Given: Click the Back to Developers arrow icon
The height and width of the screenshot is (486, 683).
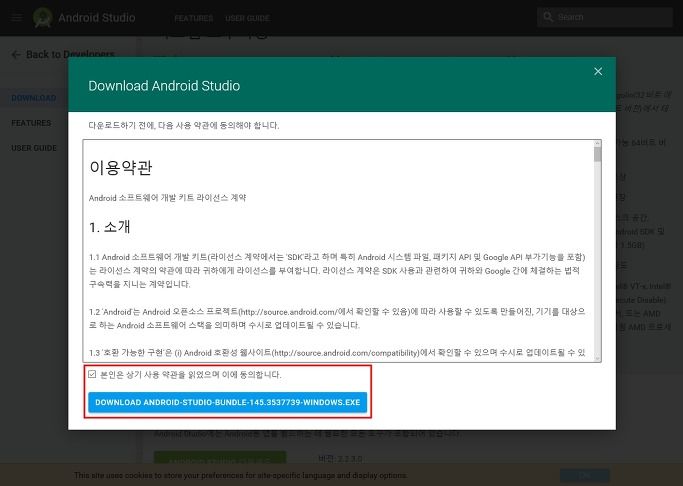Looking at the screenshot, I should click(x=16, y=54).
